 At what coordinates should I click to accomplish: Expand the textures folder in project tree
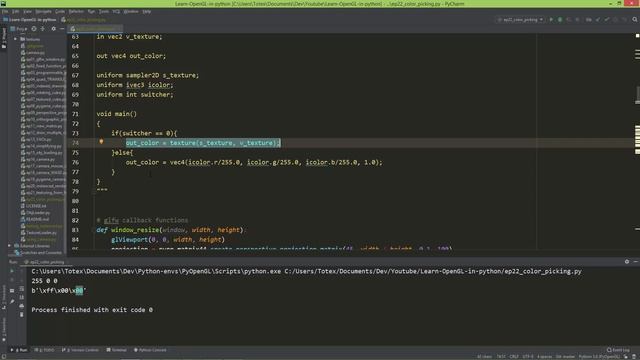[x=16, y=39]
